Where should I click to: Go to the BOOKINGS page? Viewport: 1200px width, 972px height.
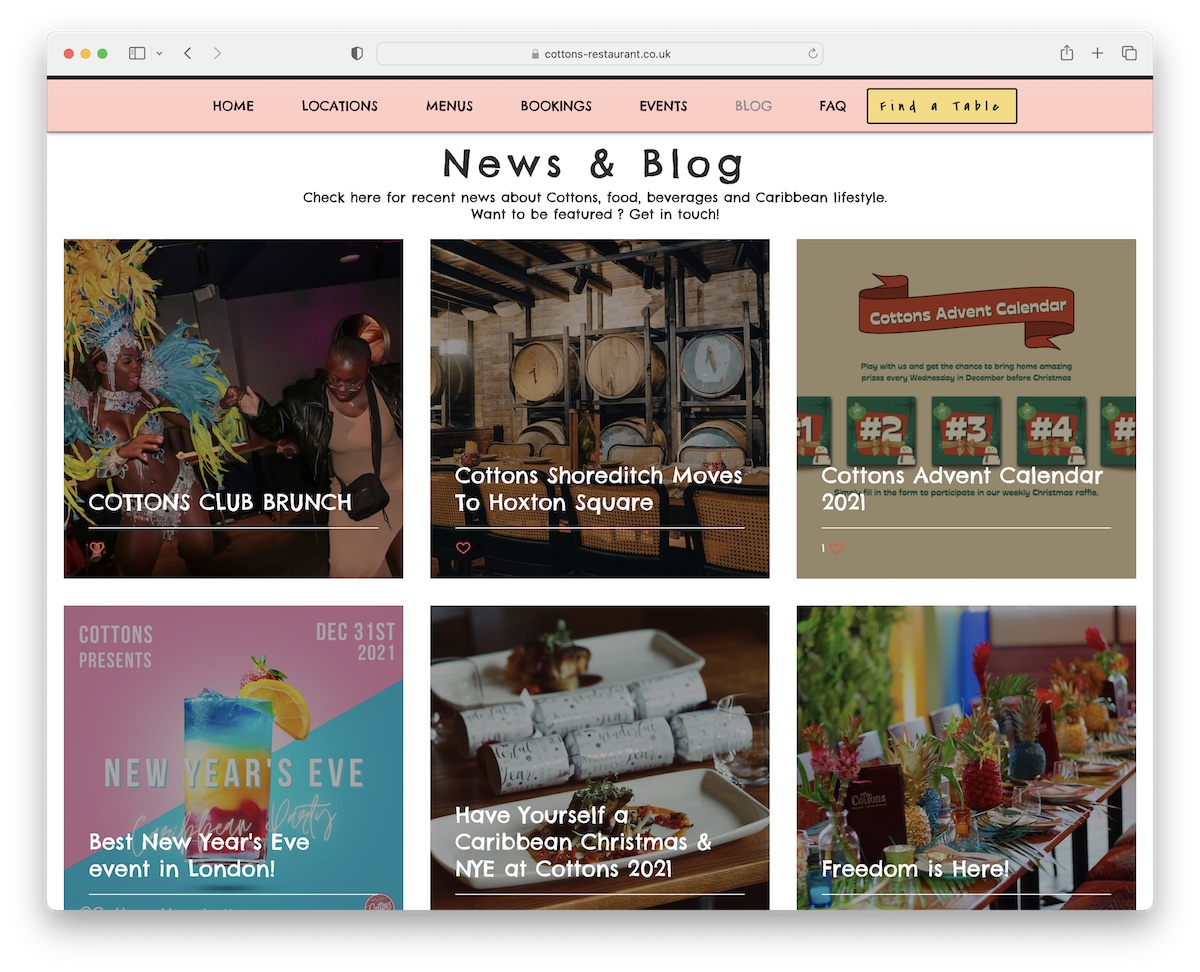click(x=556, y=106)
